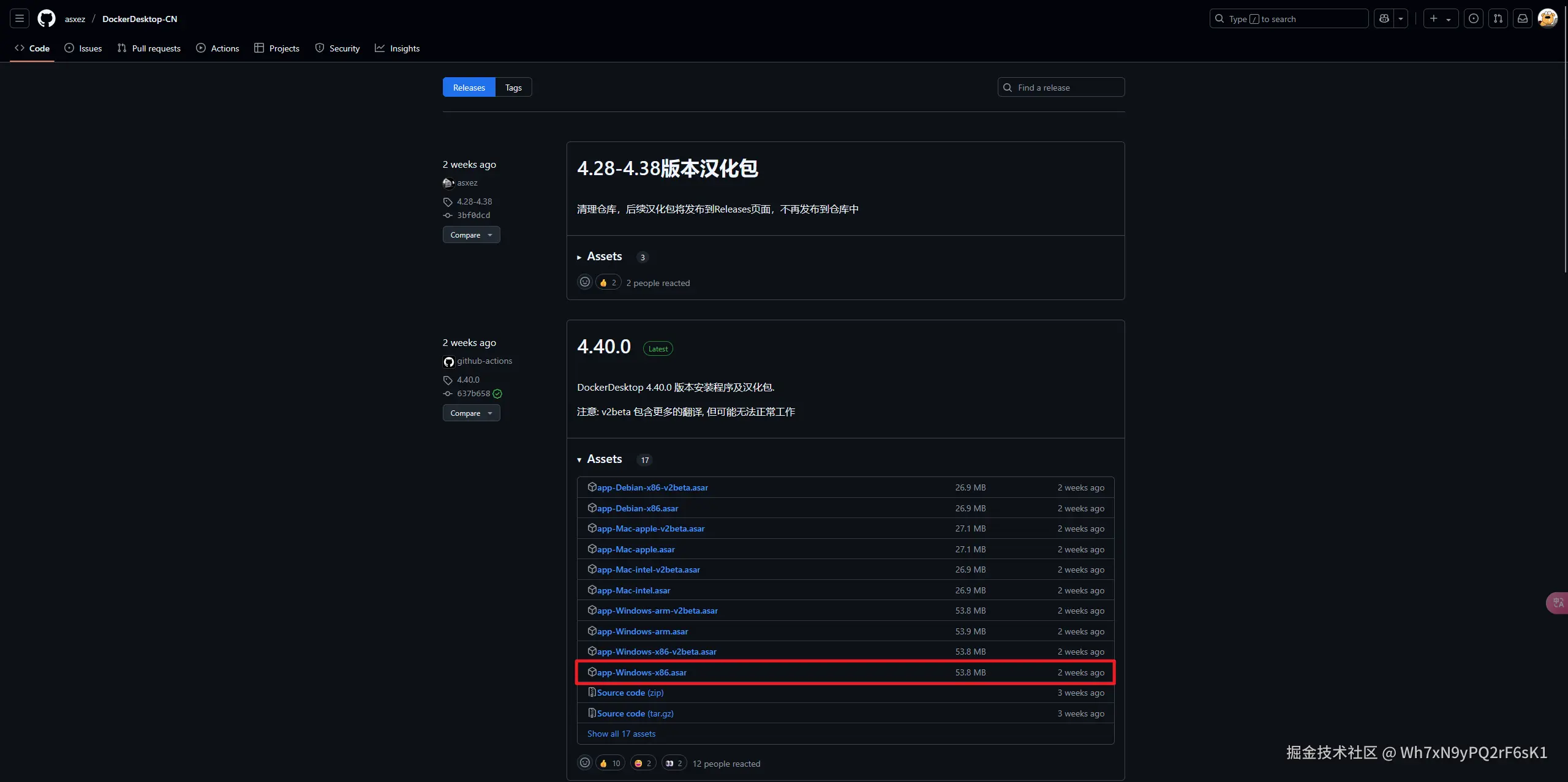Open the Compare dropdown for 4.40.0
The width and height of the screenshot is (1568, 782).
point(470,413)
